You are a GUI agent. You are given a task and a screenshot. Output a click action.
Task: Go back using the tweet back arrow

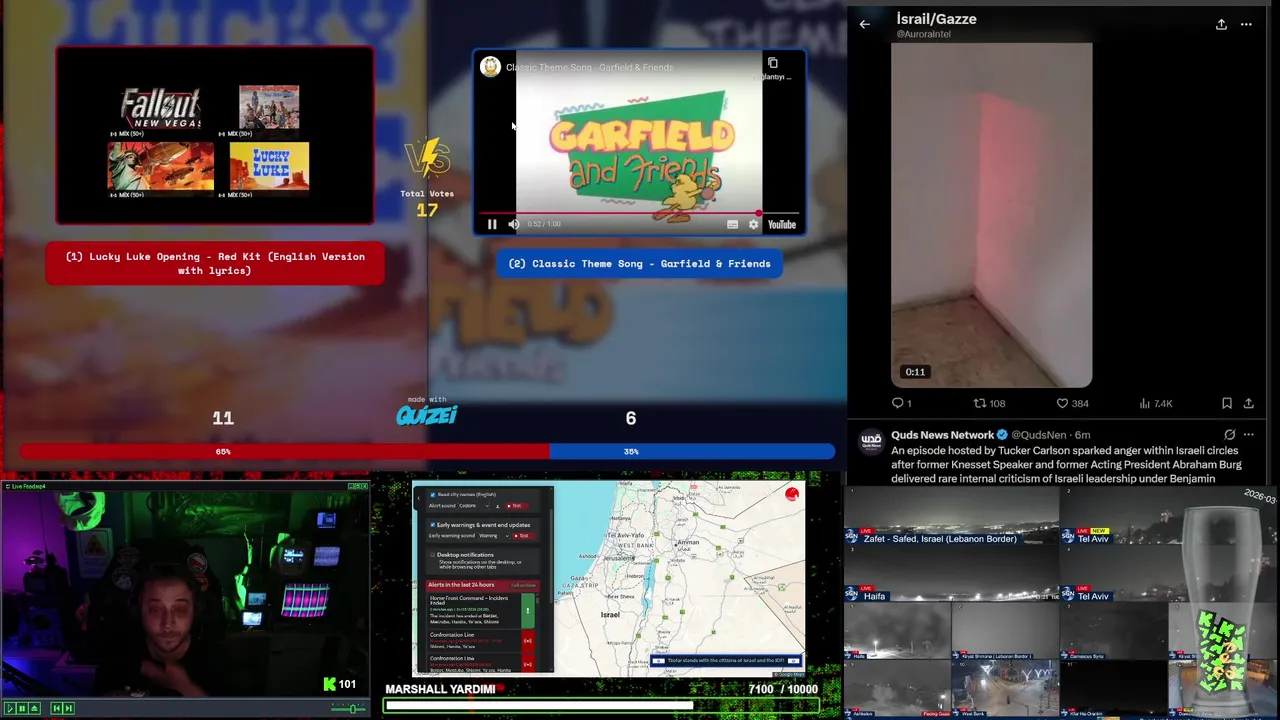click(865, 24)
